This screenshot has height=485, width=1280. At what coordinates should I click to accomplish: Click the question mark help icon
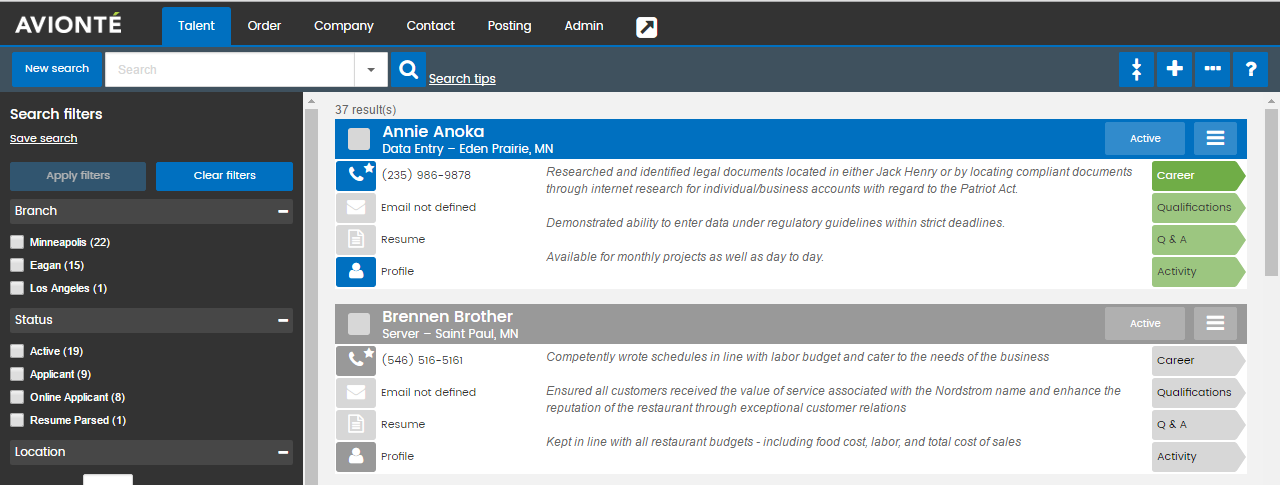point(1250,69)
